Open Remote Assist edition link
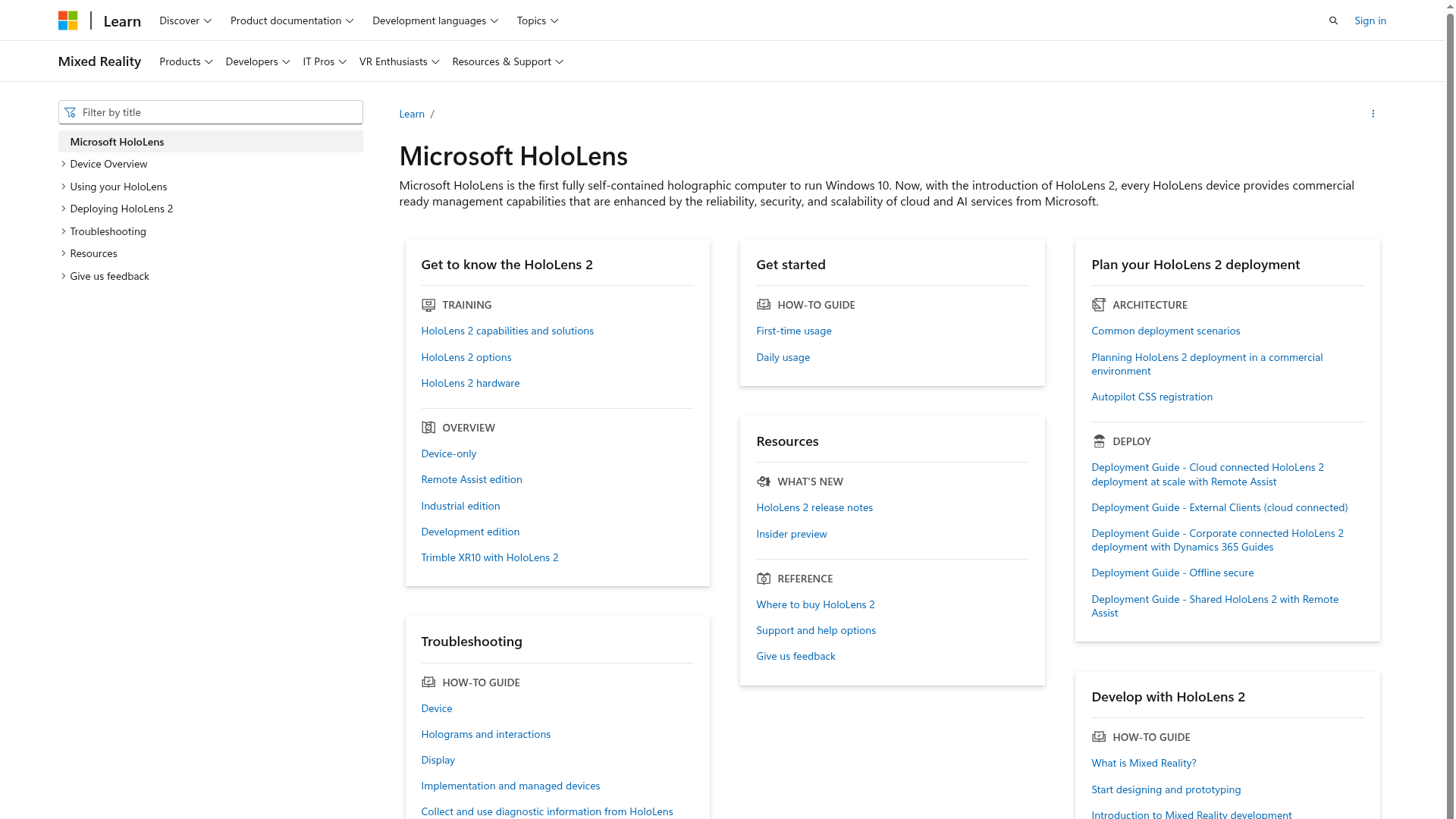This screenshot has height=819, width=1456. click(472, 479)
